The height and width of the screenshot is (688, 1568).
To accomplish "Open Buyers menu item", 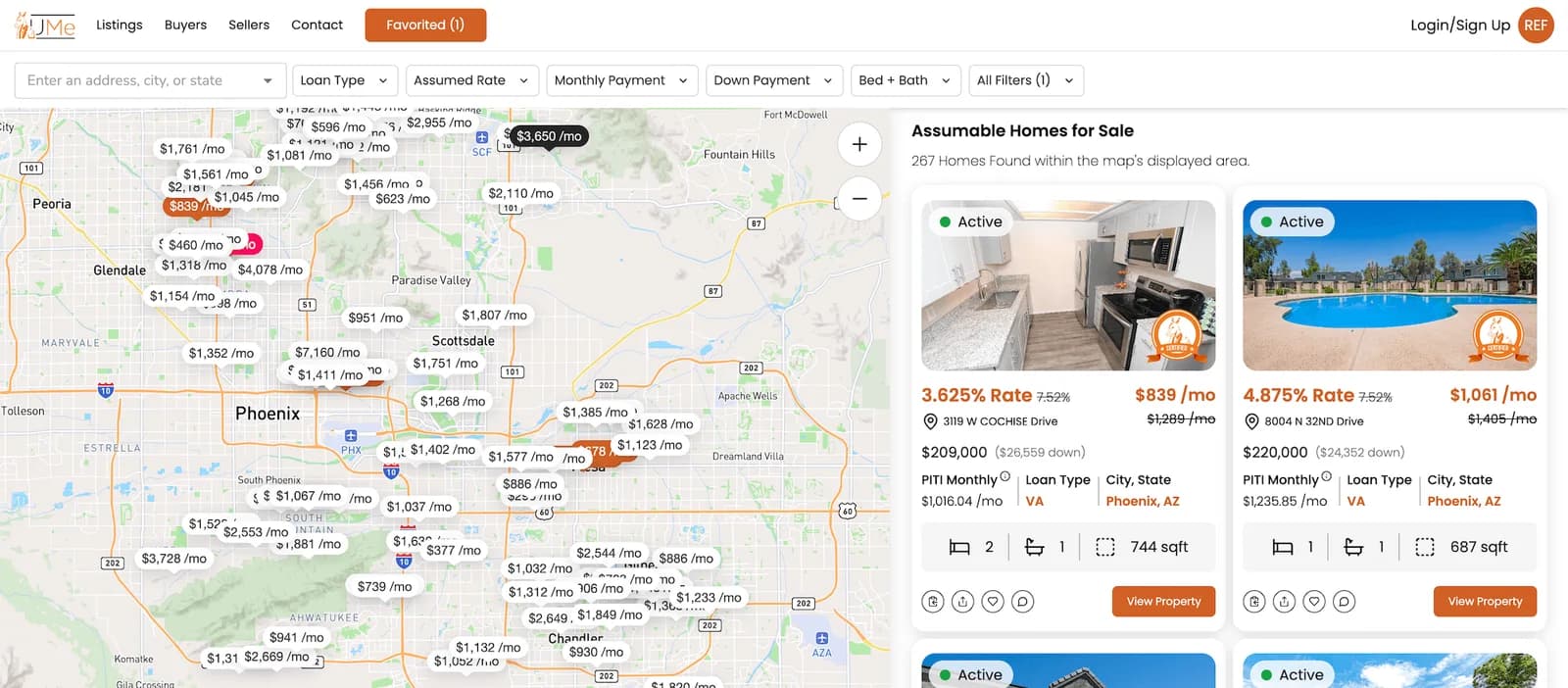I will click(x=185, y=25).
